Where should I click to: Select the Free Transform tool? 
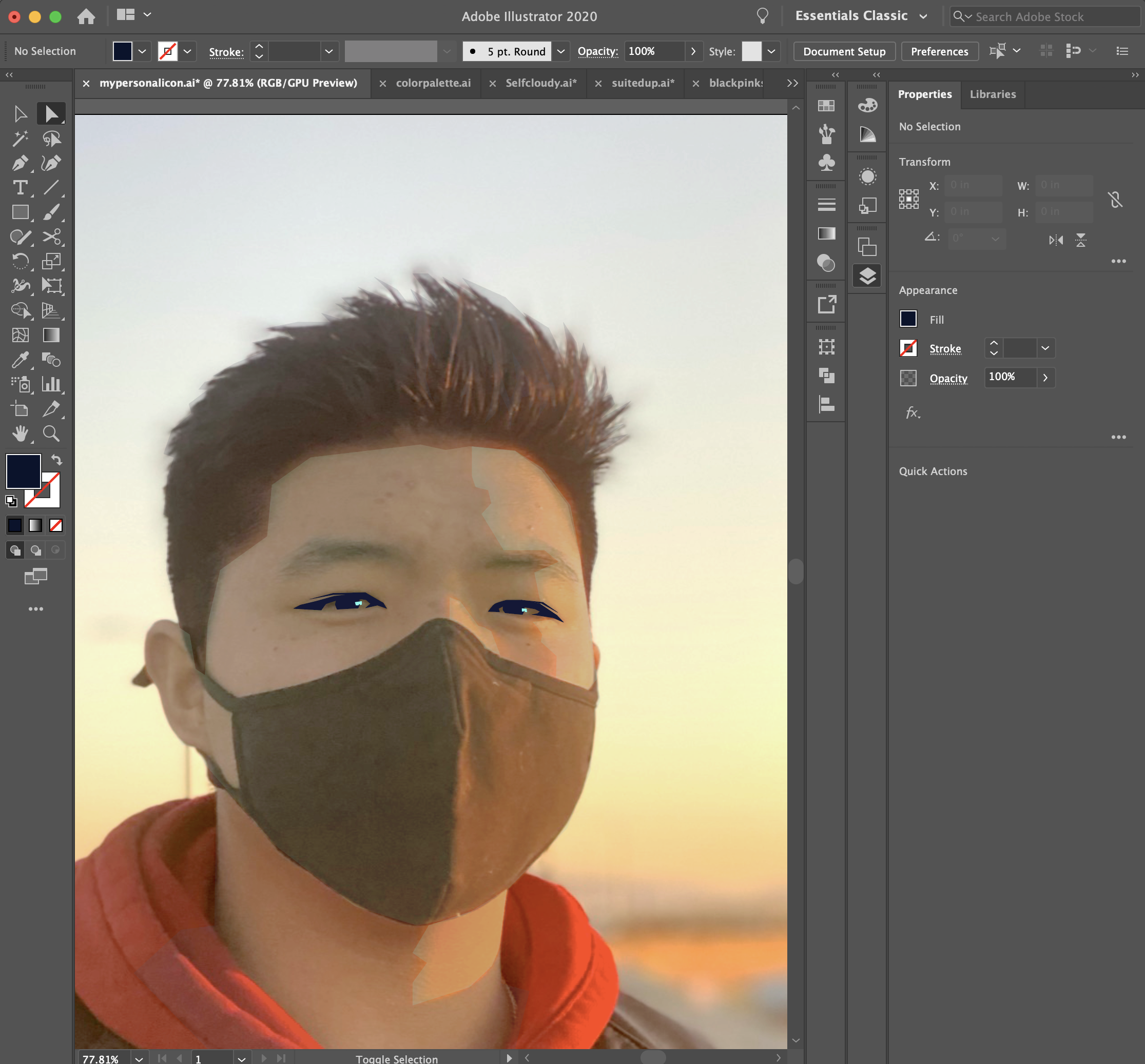coord(51,286)
